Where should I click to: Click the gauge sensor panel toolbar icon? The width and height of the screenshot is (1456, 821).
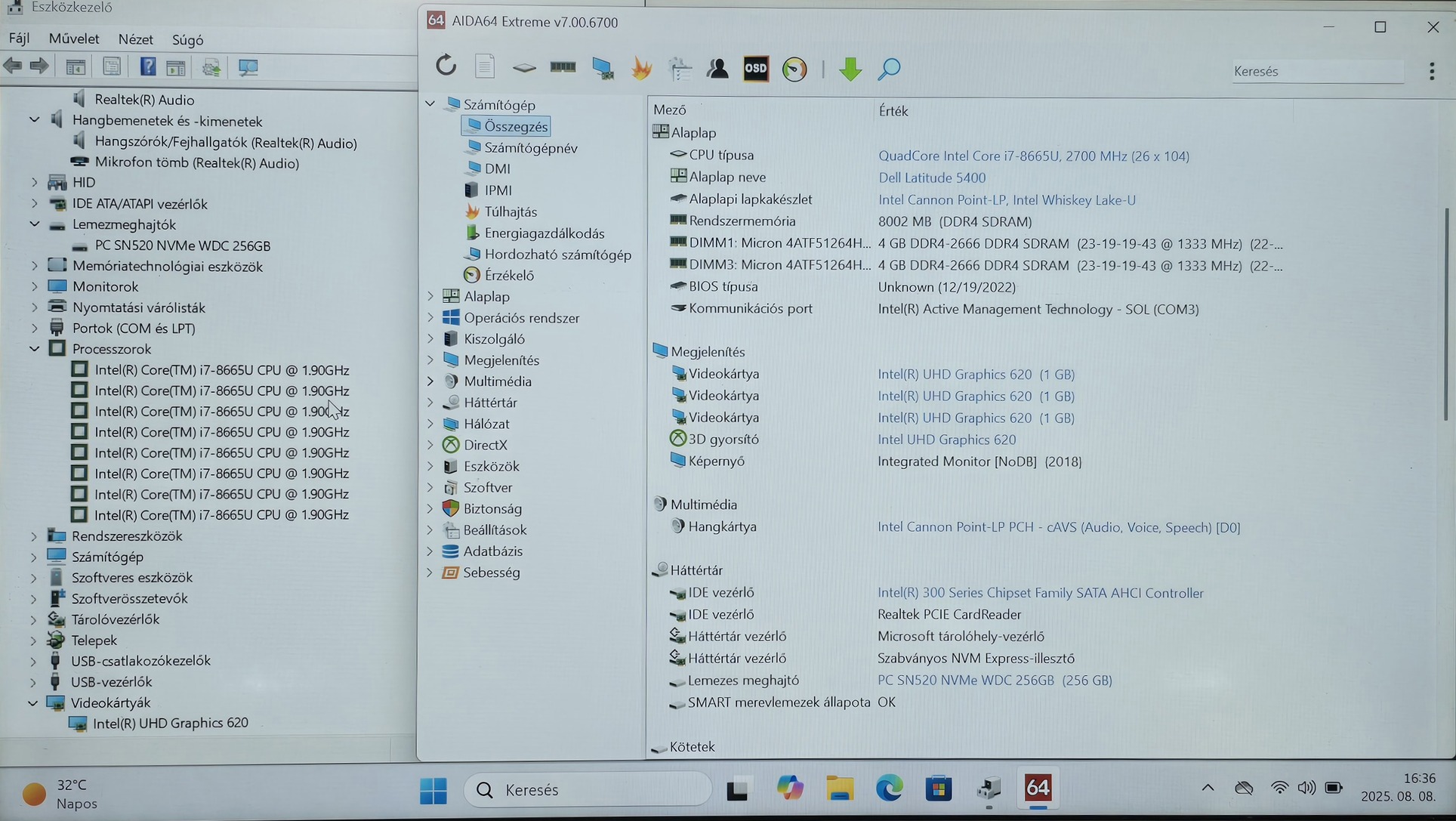tap(794, 69)
